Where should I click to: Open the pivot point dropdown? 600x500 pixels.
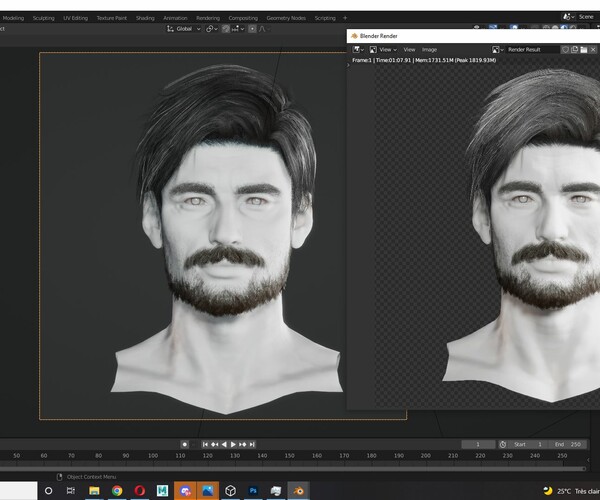212,29
